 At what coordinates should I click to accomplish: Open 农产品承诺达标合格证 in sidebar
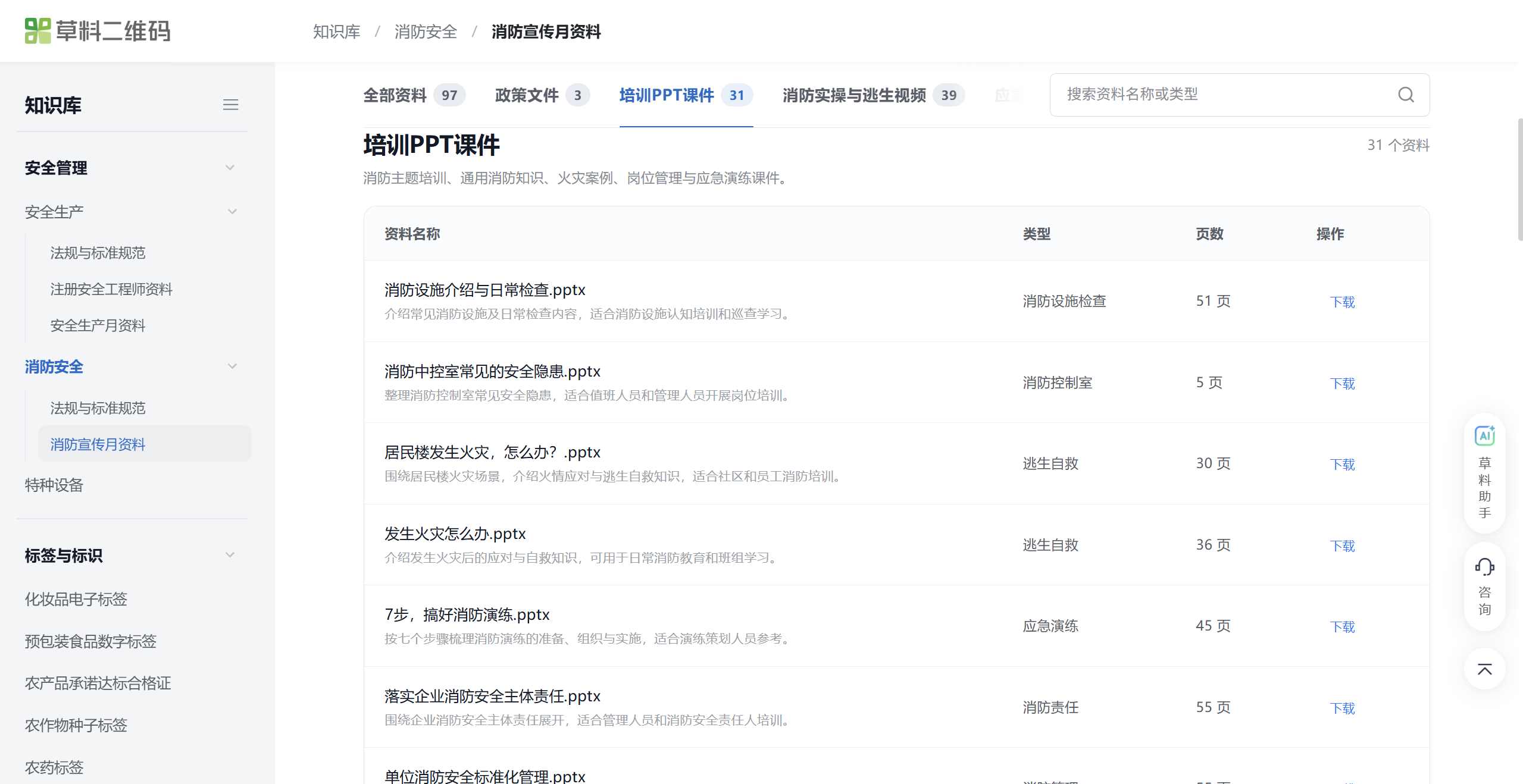click(x=98, y=683)
